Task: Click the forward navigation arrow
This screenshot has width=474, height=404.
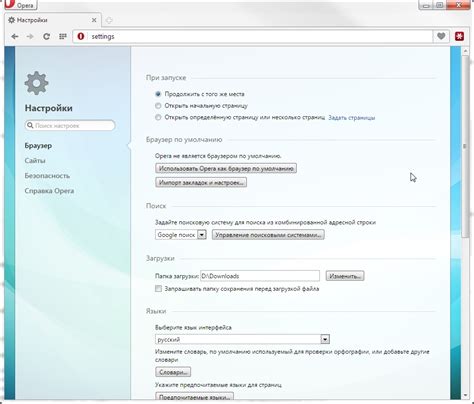Action: pos(30,36)
